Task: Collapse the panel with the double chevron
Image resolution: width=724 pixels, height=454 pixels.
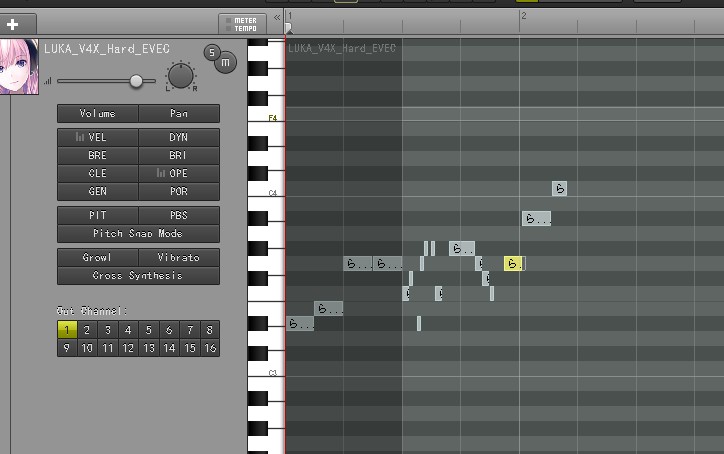Action: [277, 18]
